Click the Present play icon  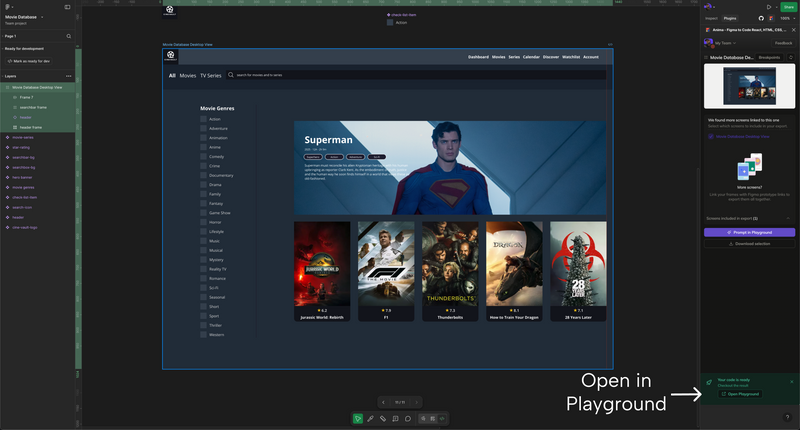[769, 7]
